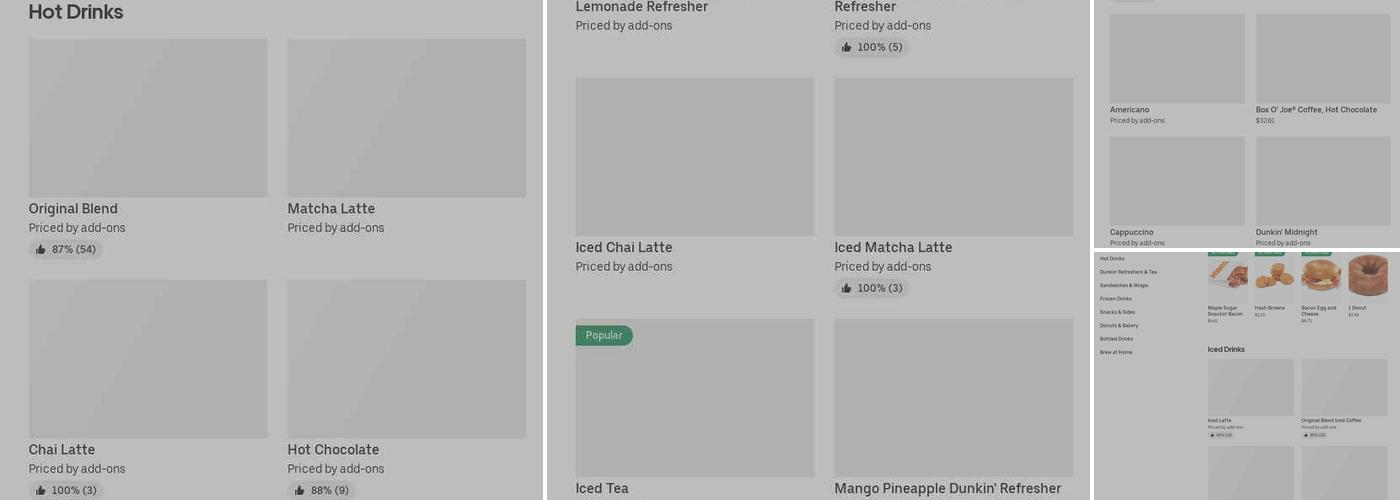Select the Hash Browns product photo
The width and height of the screenshot is (1400, 500).
coord(1275,275)
